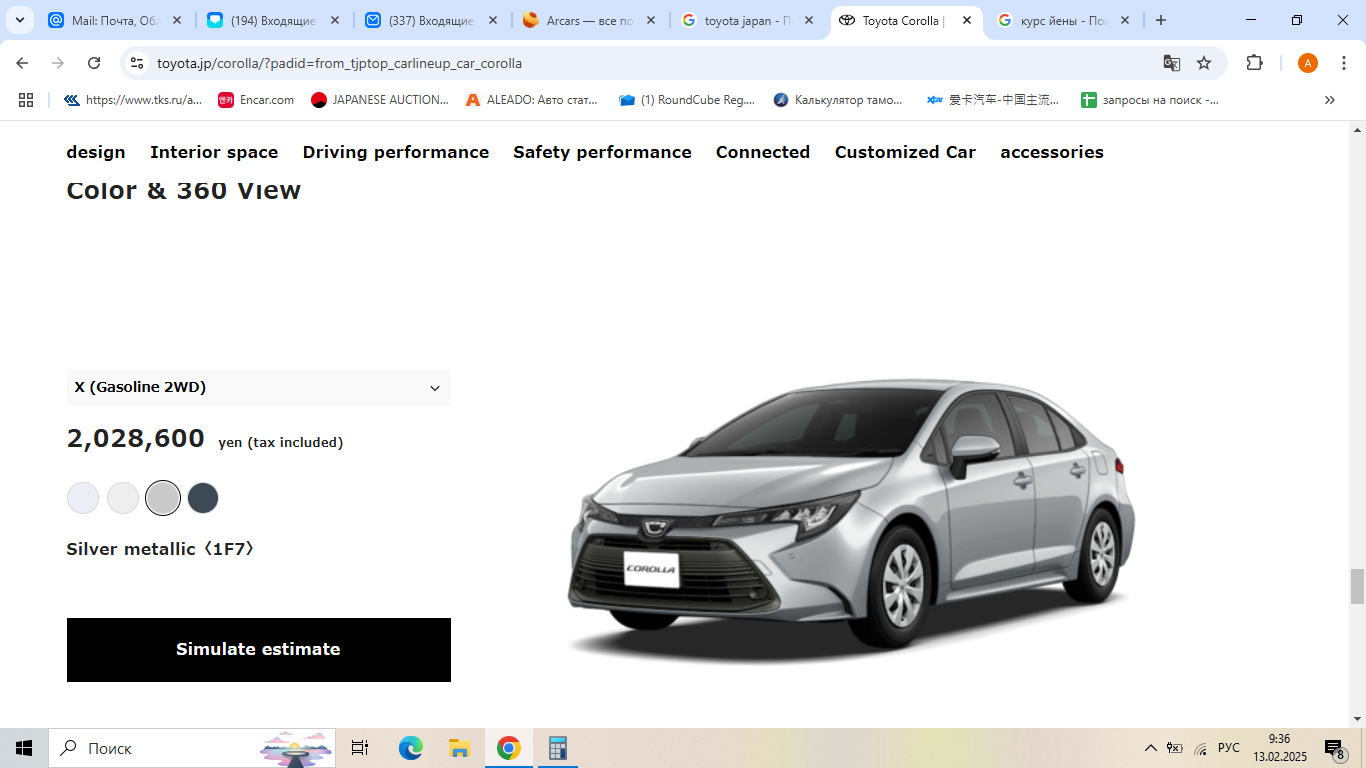Open the Google Translate icon in the address bar

pos(1172,63)
